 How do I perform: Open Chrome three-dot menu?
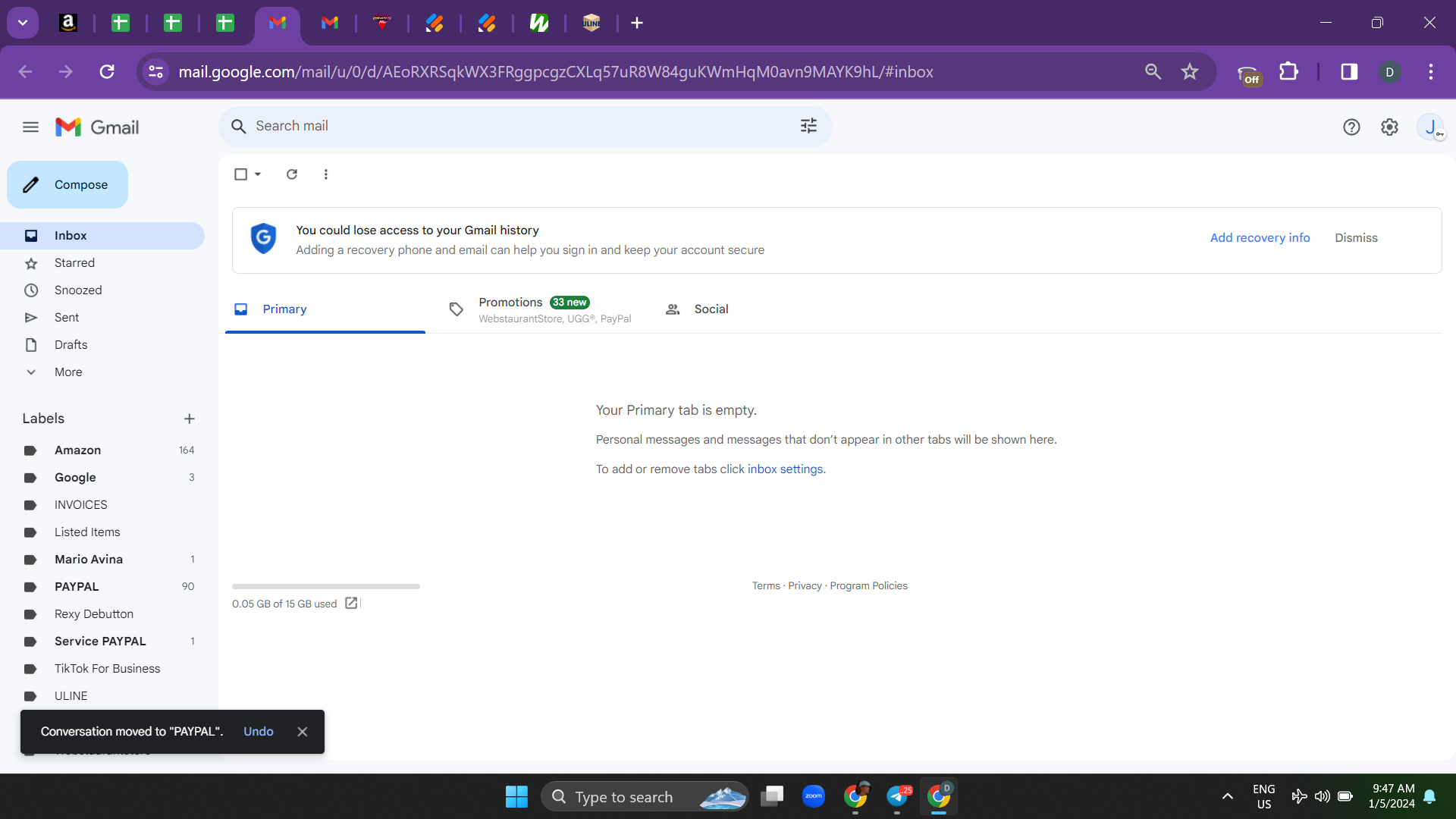[x=1431, y=71]
